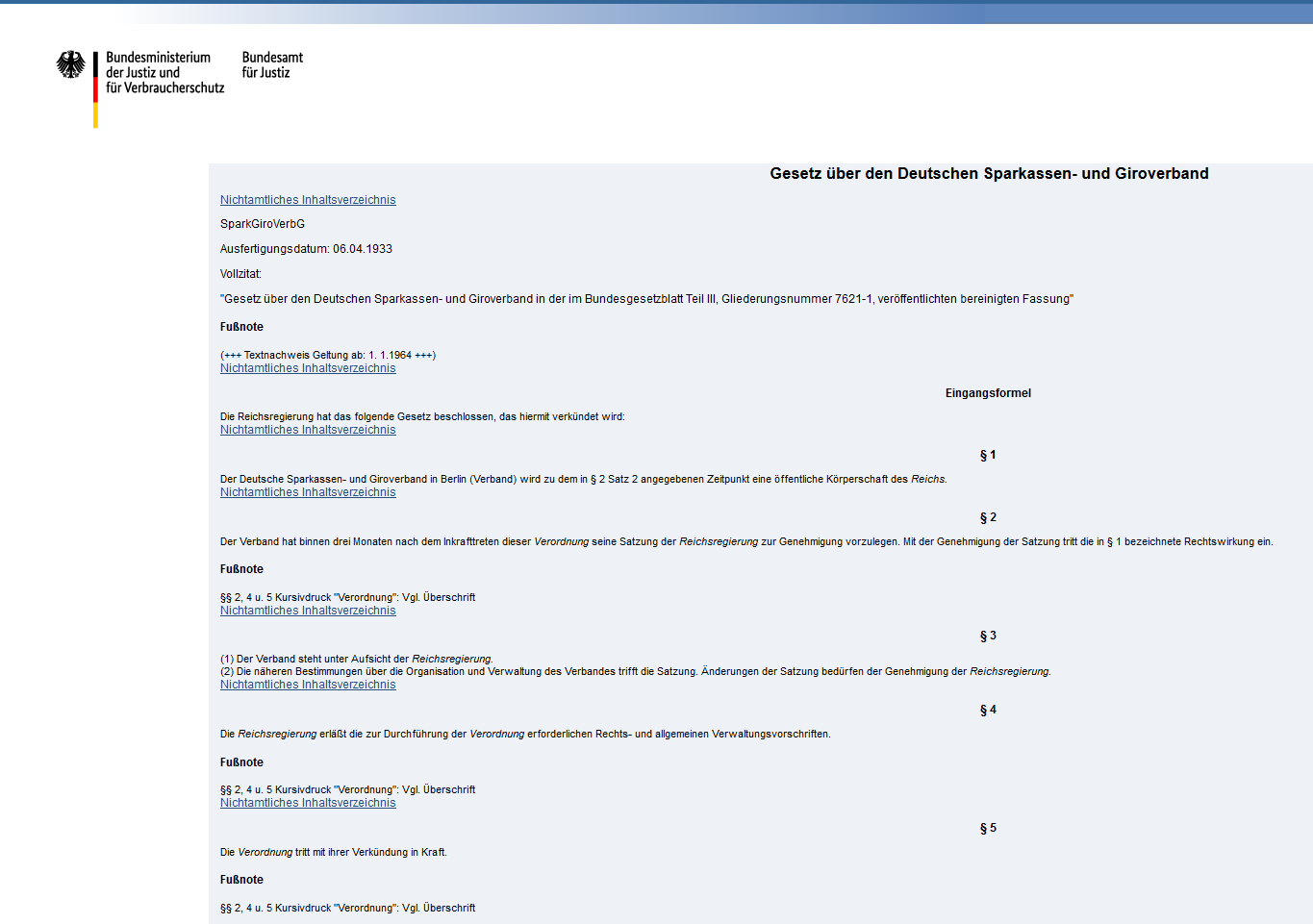
Task: Open Inhaltsverzeichnis link under the Textnachweis line
Action: tap(308, 368)
